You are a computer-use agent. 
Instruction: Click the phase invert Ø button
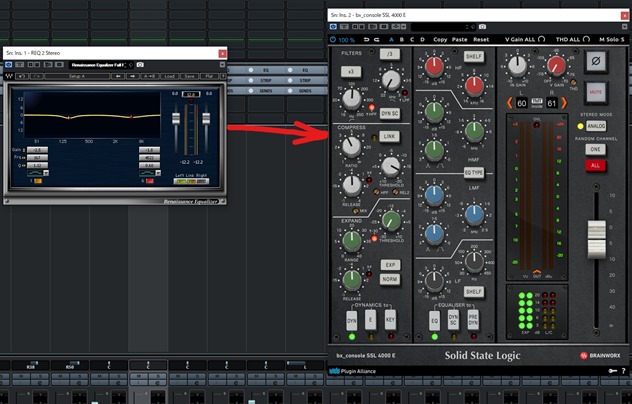595,63
